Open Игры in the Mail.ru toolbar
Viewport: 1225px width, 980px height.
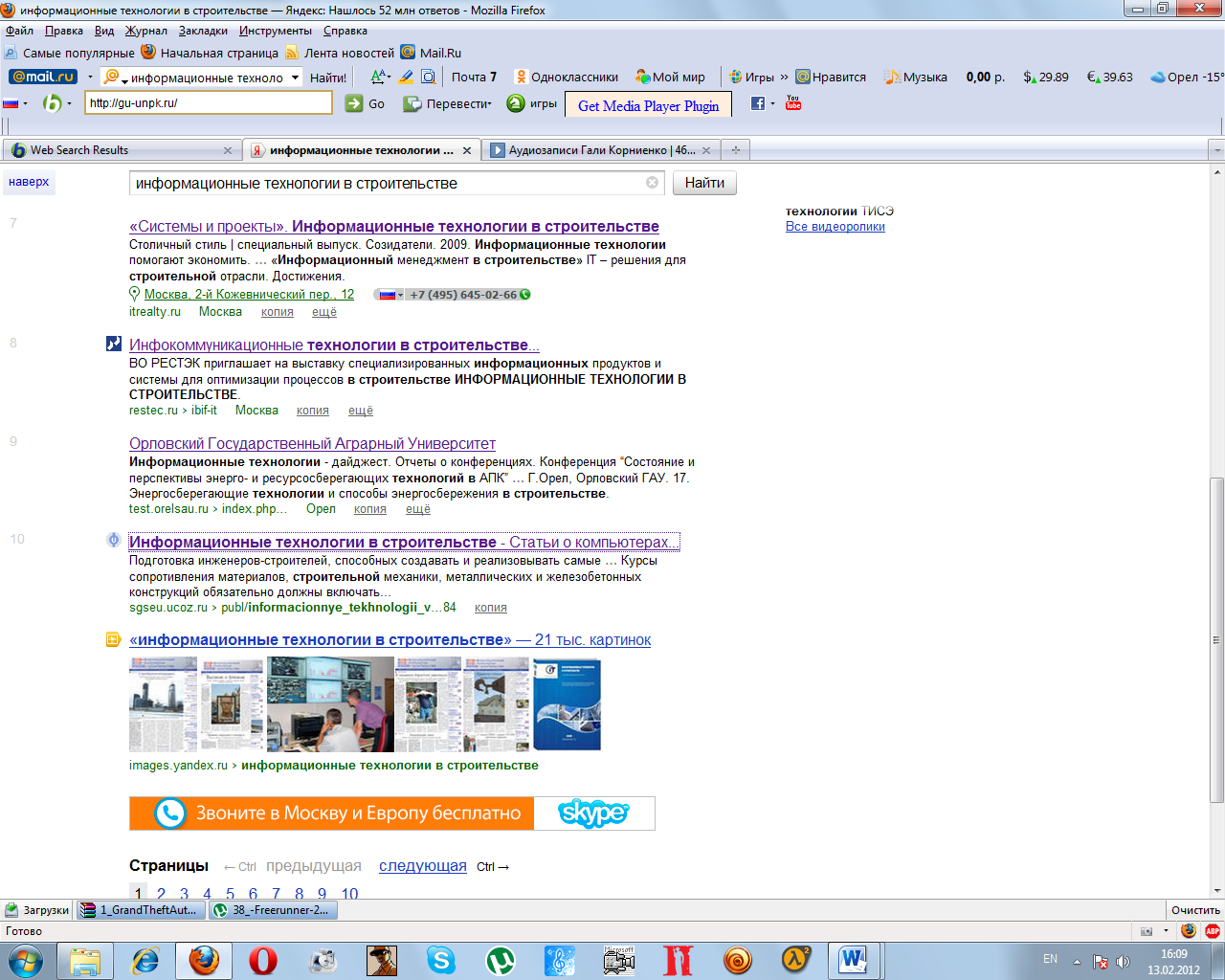pos(751,77)
